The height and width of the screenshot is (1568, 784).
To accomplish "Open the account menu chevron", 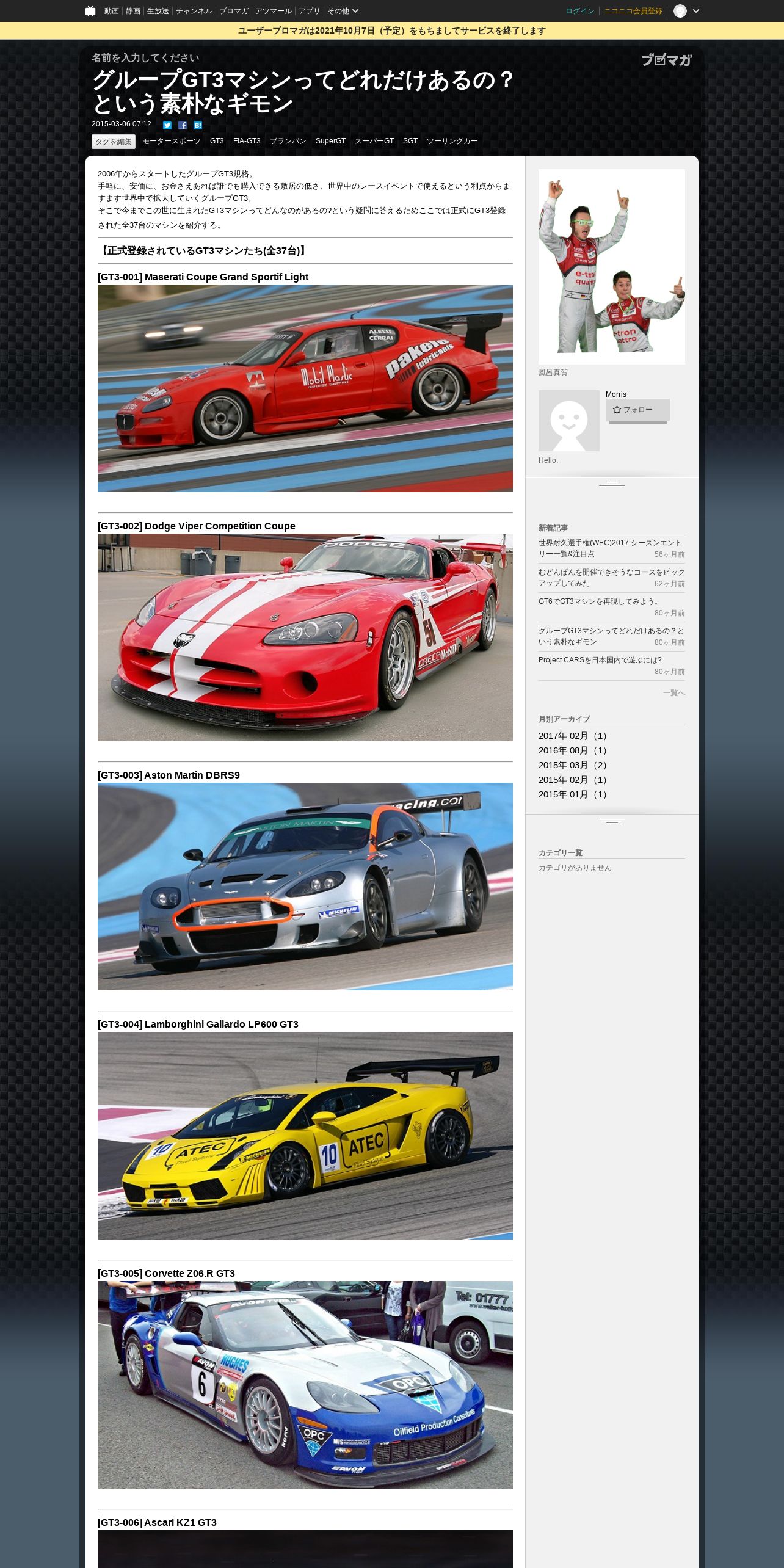I will click(x=696, y=11).
